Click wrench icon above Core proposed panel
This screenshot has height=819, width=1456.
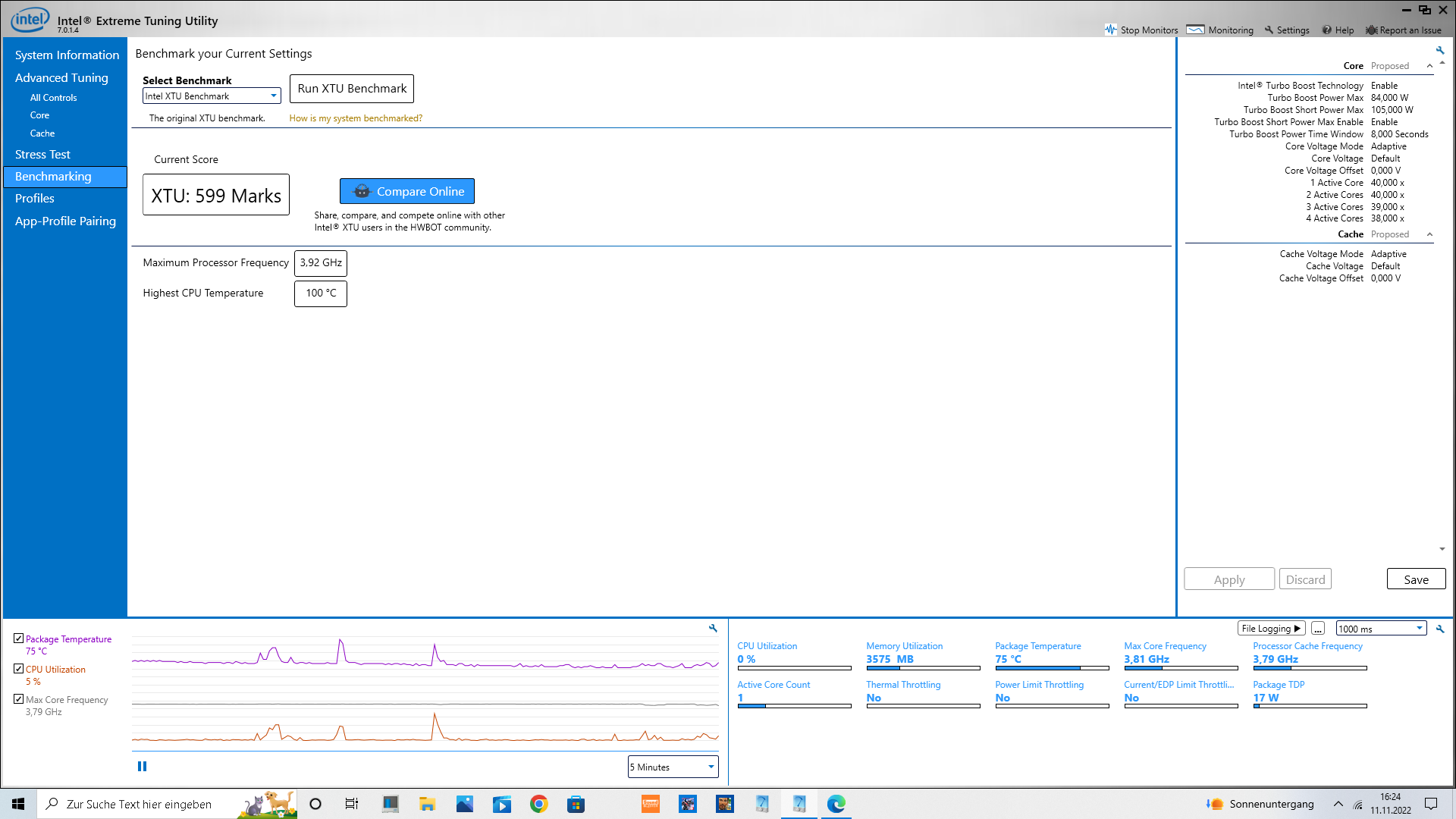coord(1440,50)
